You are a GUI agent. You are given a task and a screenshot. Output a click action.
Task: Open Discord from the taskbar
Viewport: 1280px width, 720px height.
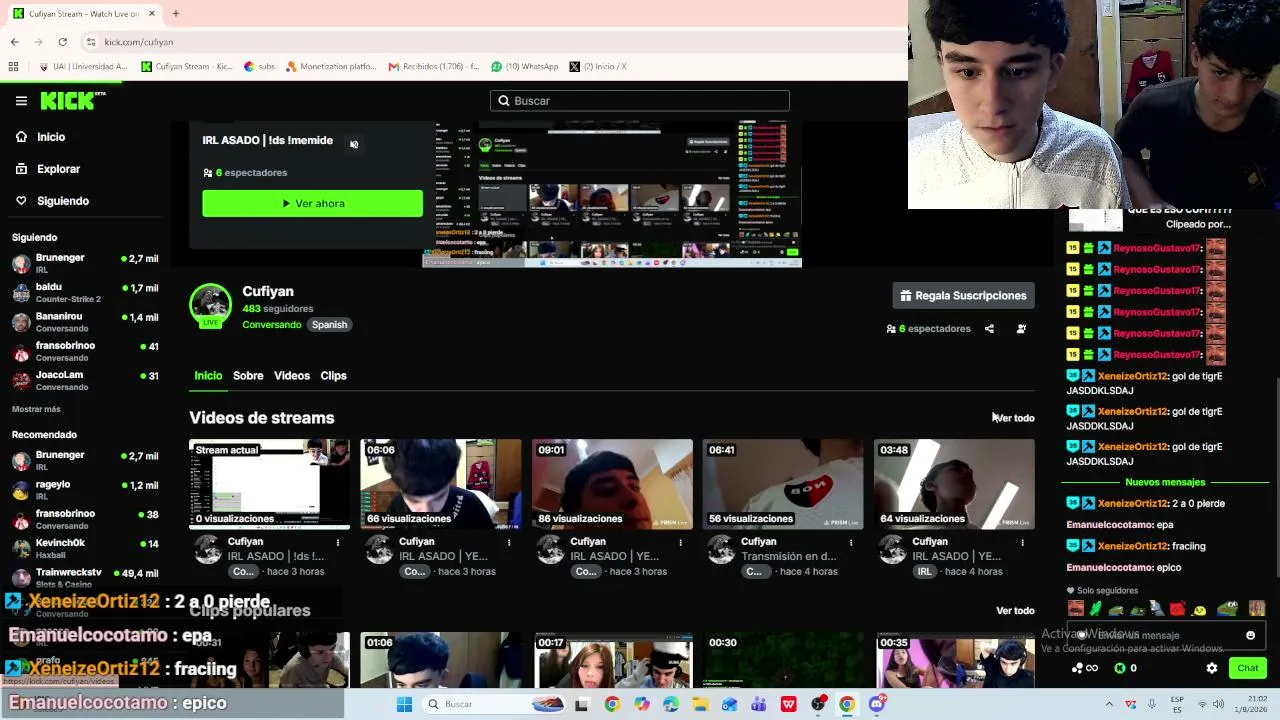pyautogui.click(x=877, y=704)
